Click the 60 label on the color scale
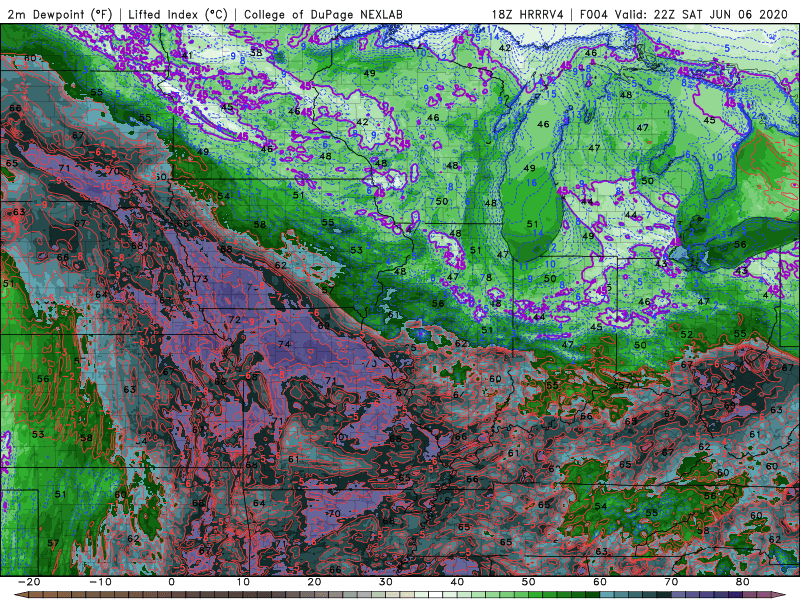800x600 pixels. pyautogui.click(x=600, y=582)
